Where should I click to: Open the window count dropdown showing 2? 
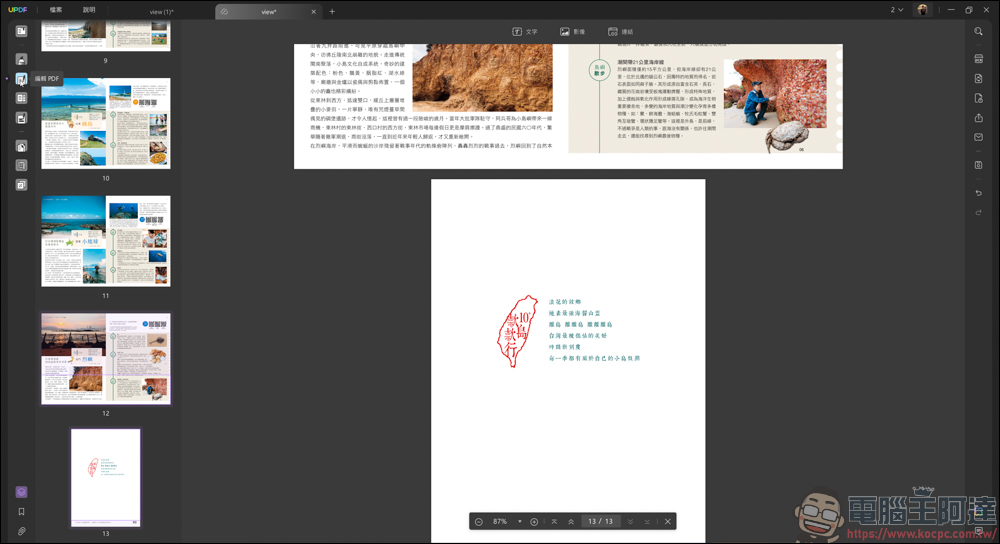point(896,10)
